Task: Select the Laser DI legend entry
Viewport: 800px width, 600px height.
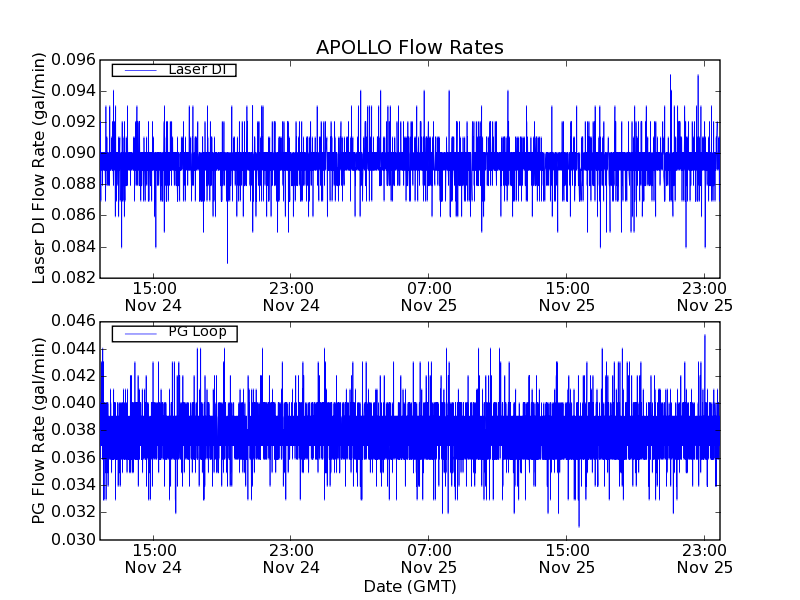Action: [196, 70]
